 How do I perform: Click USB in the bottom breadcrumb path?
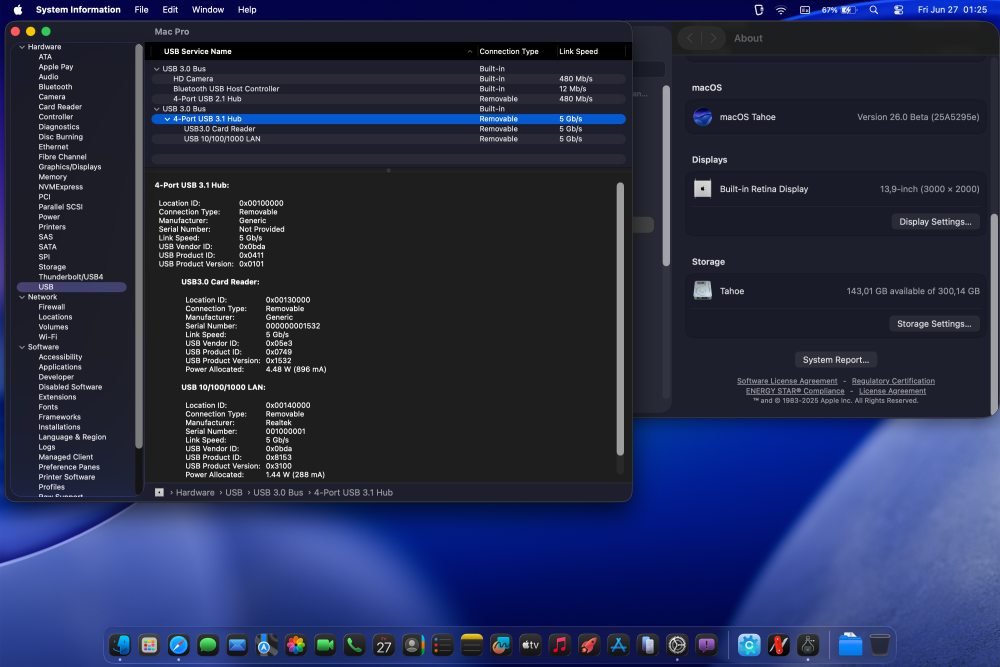[233, 493]
